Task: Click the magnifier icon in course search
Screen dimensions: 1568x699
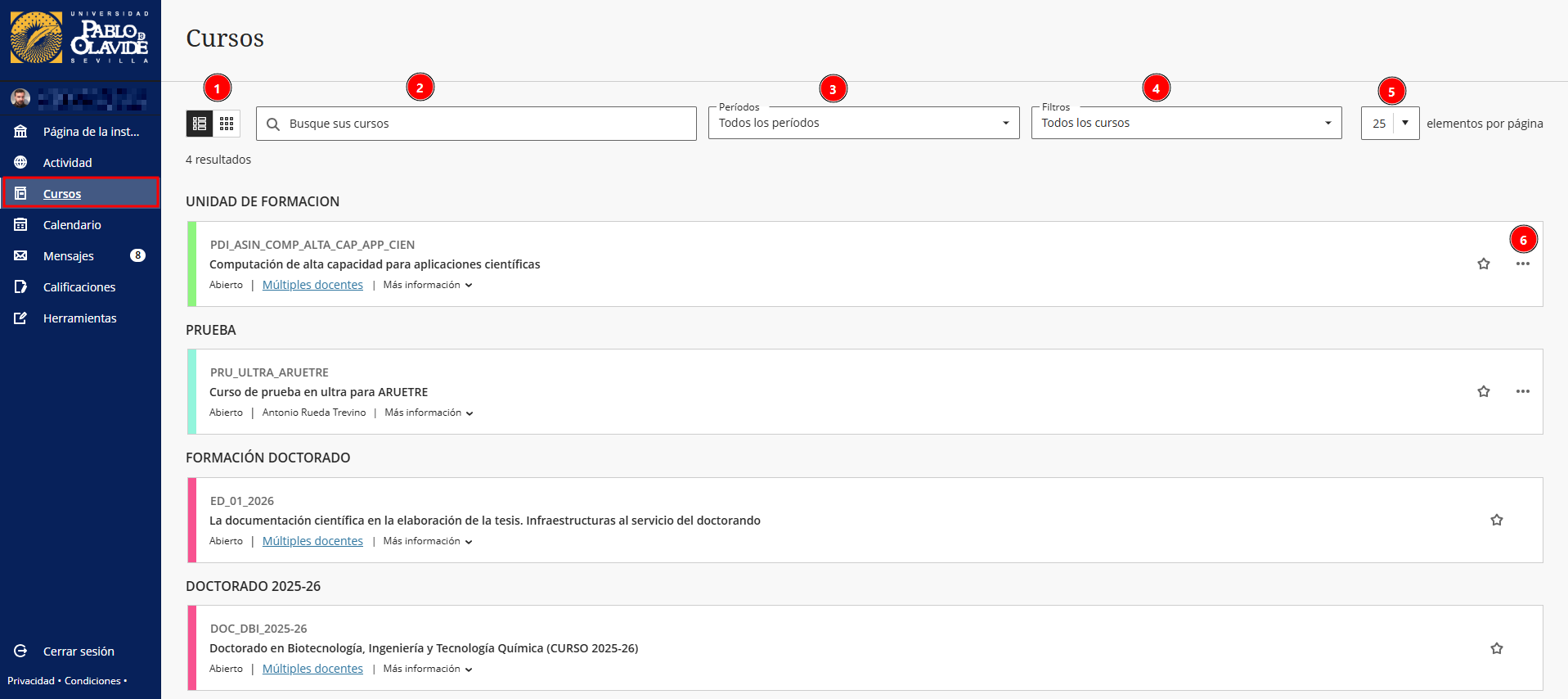Action: (x=273, y=124)
